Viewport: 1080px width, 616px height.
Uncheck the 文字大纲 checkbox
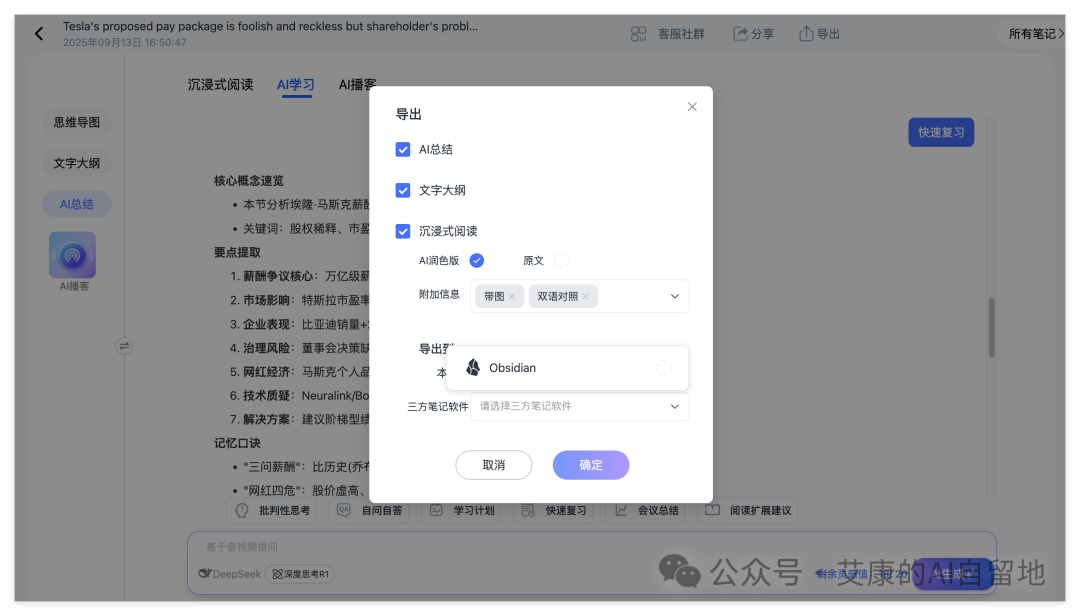click(403, 189)
